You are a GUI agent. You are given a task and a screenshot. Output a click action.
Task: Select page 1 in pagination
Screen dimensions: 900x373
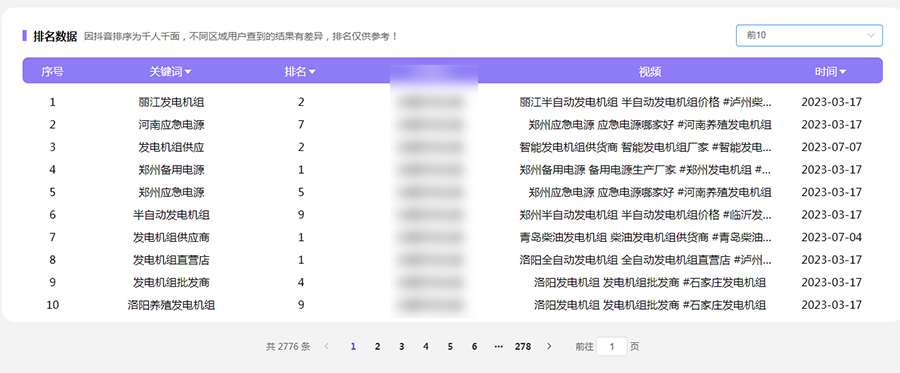click(353, 347)
